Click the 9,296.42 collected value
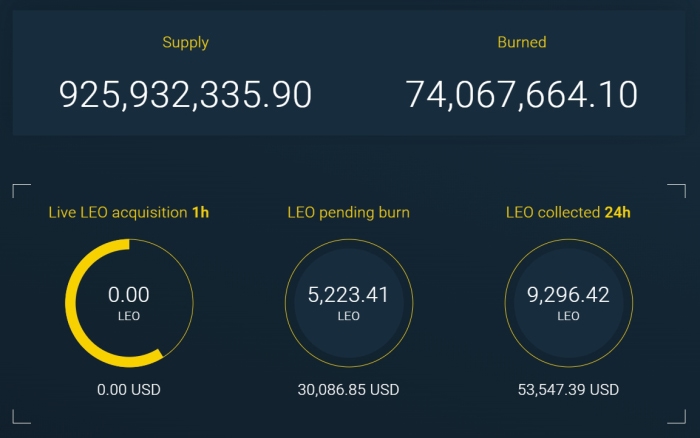 (567, 295)
